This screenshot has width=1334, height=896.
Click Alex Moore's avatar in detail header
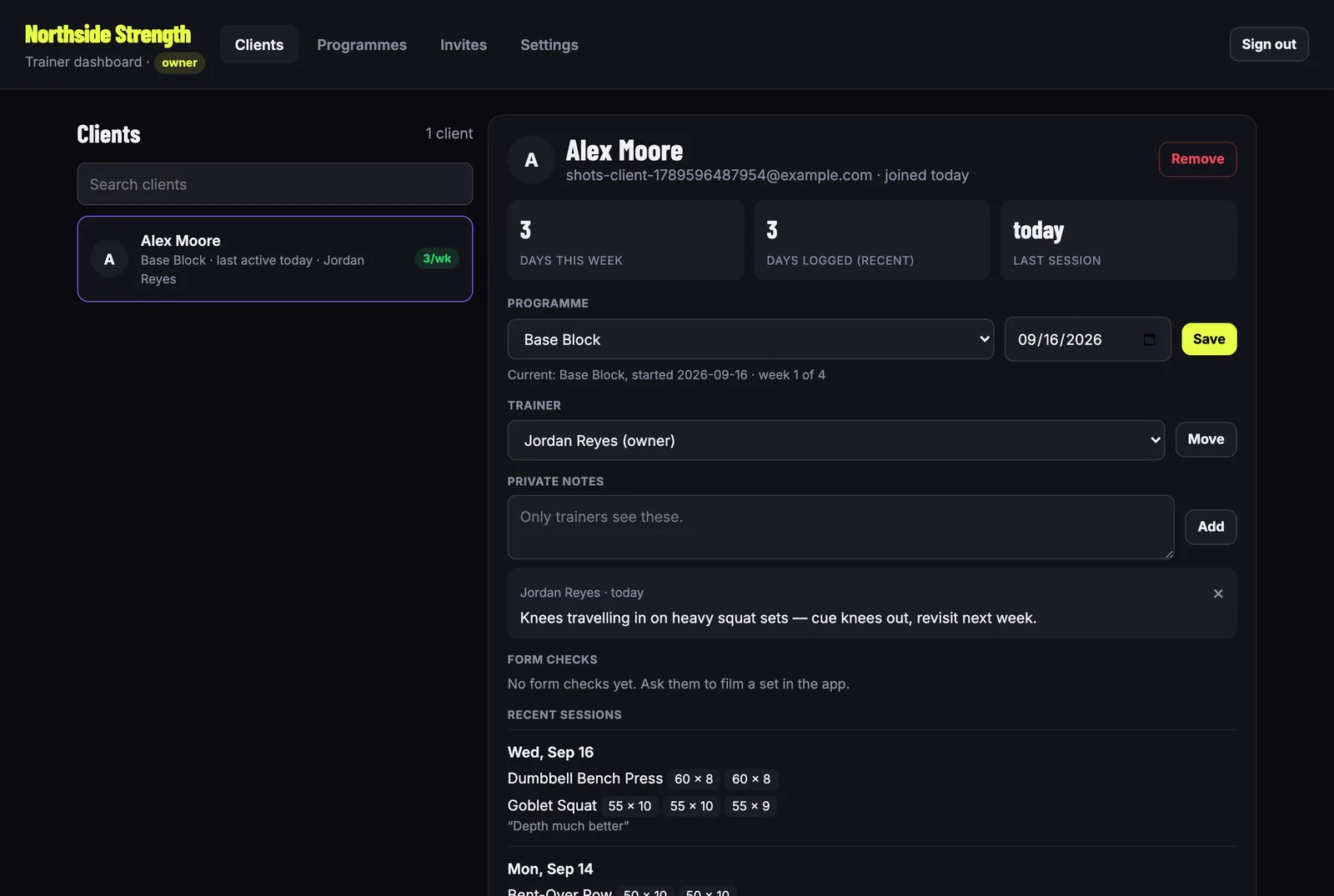(x=531, y=160)
